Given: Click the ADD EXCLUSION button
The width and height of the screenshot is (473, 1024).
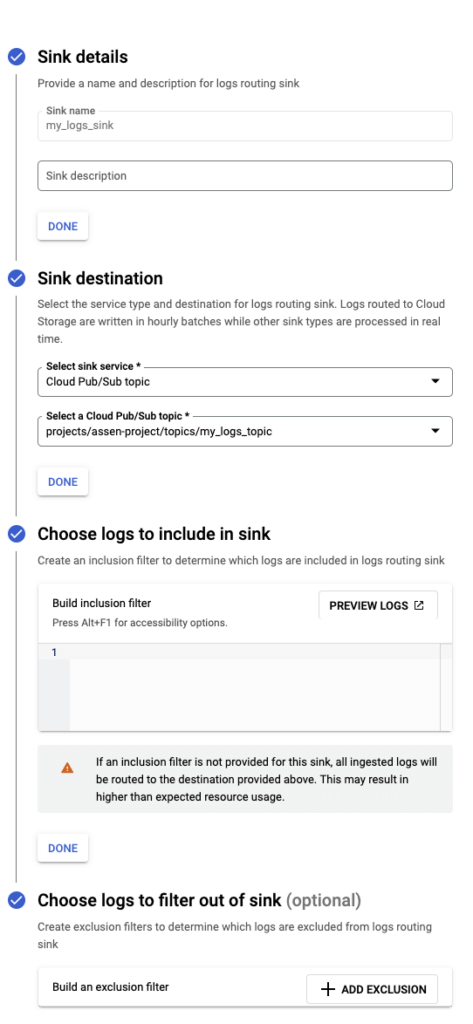Looking at the screenshot, I should point(372,989).
